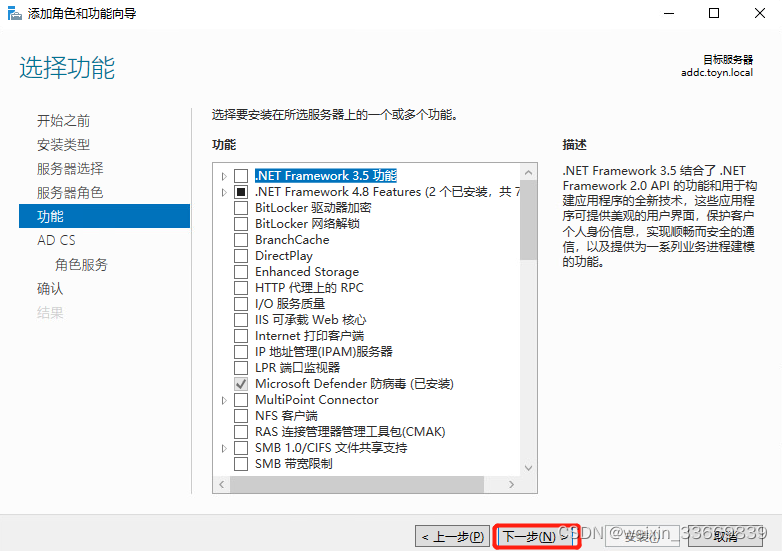Select the NFS 客户端 checkbox
The width and height of the screenshot is (782, 551).
tap(241, 415)
